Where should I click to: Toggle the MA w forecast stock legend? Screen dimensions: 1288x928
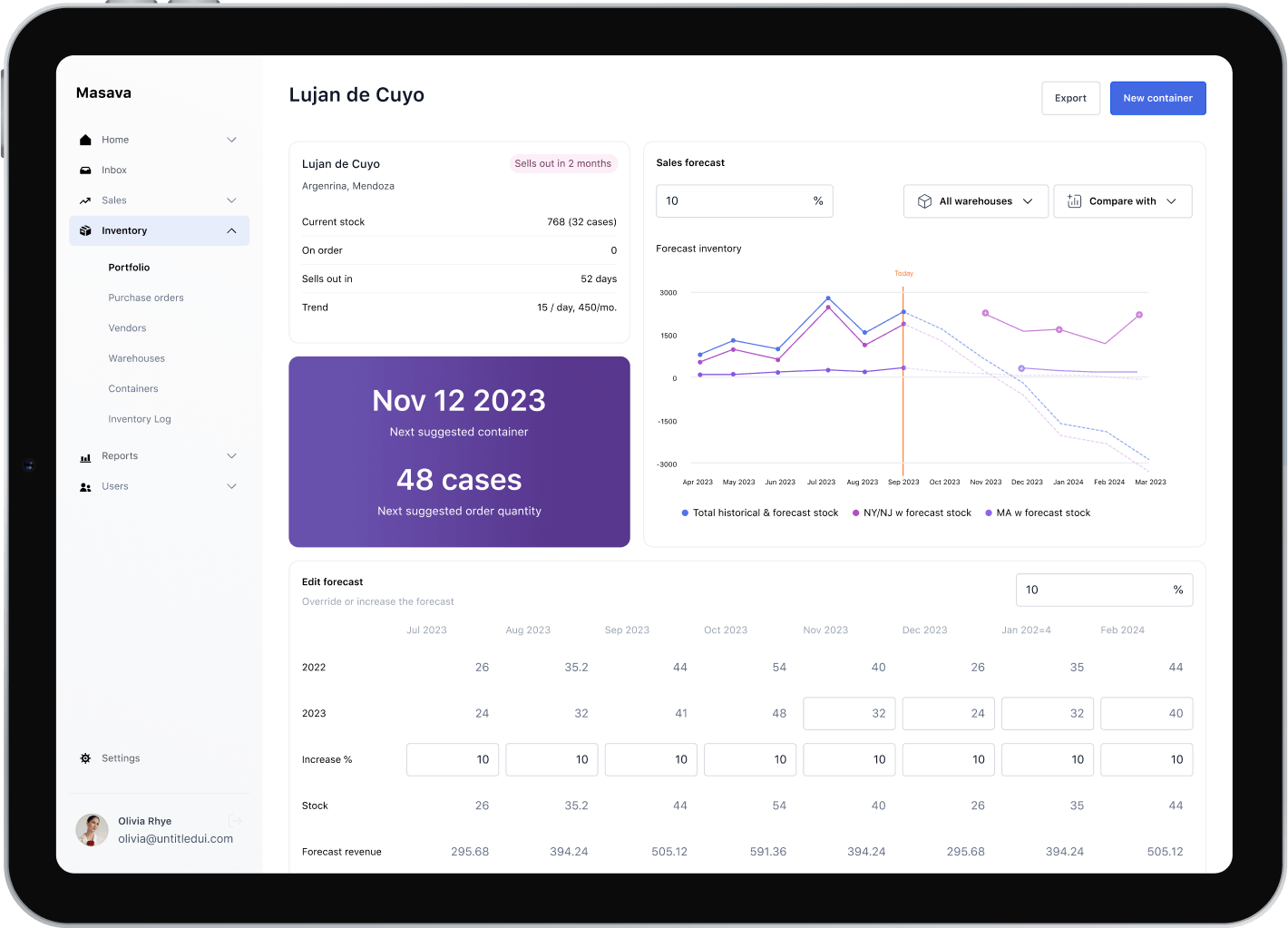[x=1038, y=513]
